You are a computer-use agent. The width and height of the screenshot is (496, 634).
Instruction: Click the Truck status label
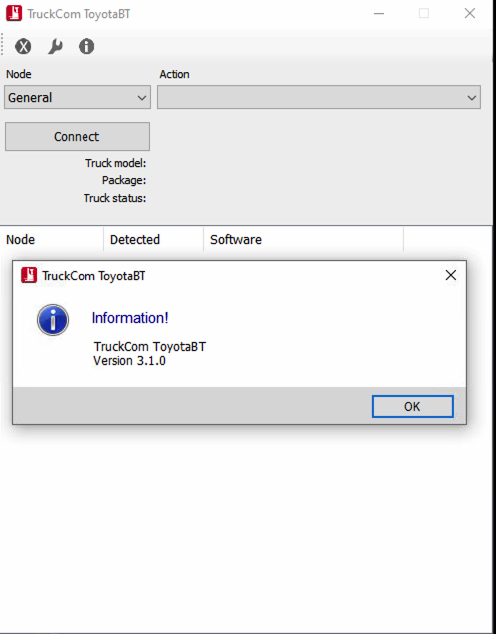pos(115,198)
